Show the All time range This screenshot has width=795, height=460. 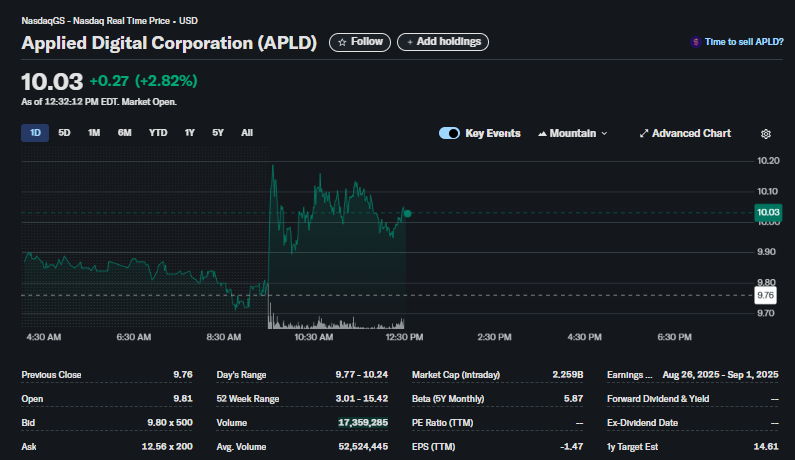coord(247,133)
